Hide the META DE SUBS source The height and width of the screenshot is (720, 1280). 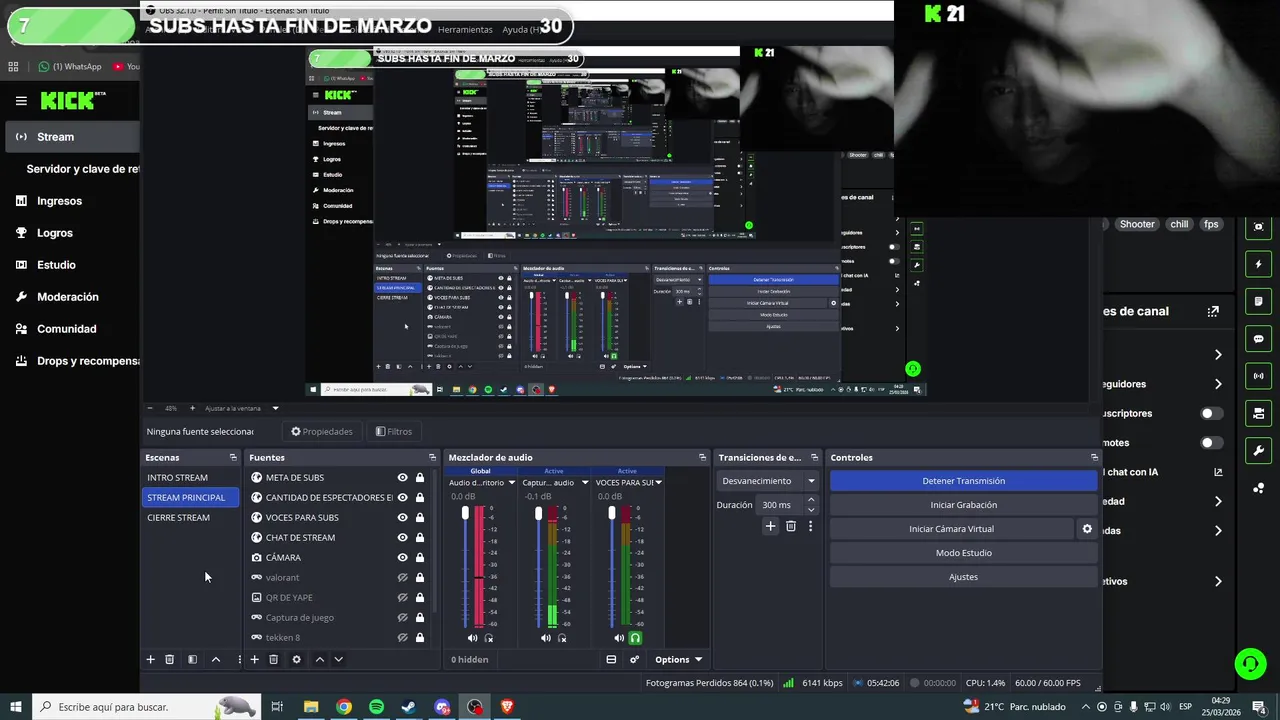(x=403, y=478)
